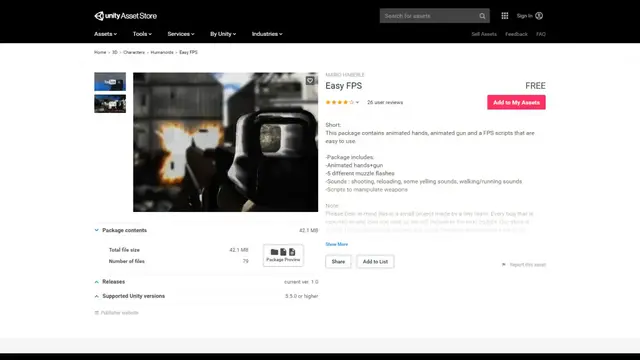
Task: Click the main Easy FPS preview image
Action: tap(225, 142)
